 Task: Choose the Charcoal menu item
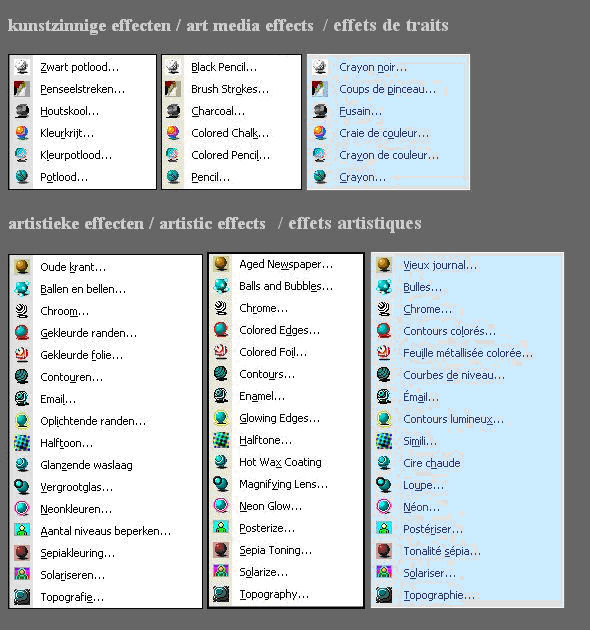pyautogui.click(x=231, y=111)
